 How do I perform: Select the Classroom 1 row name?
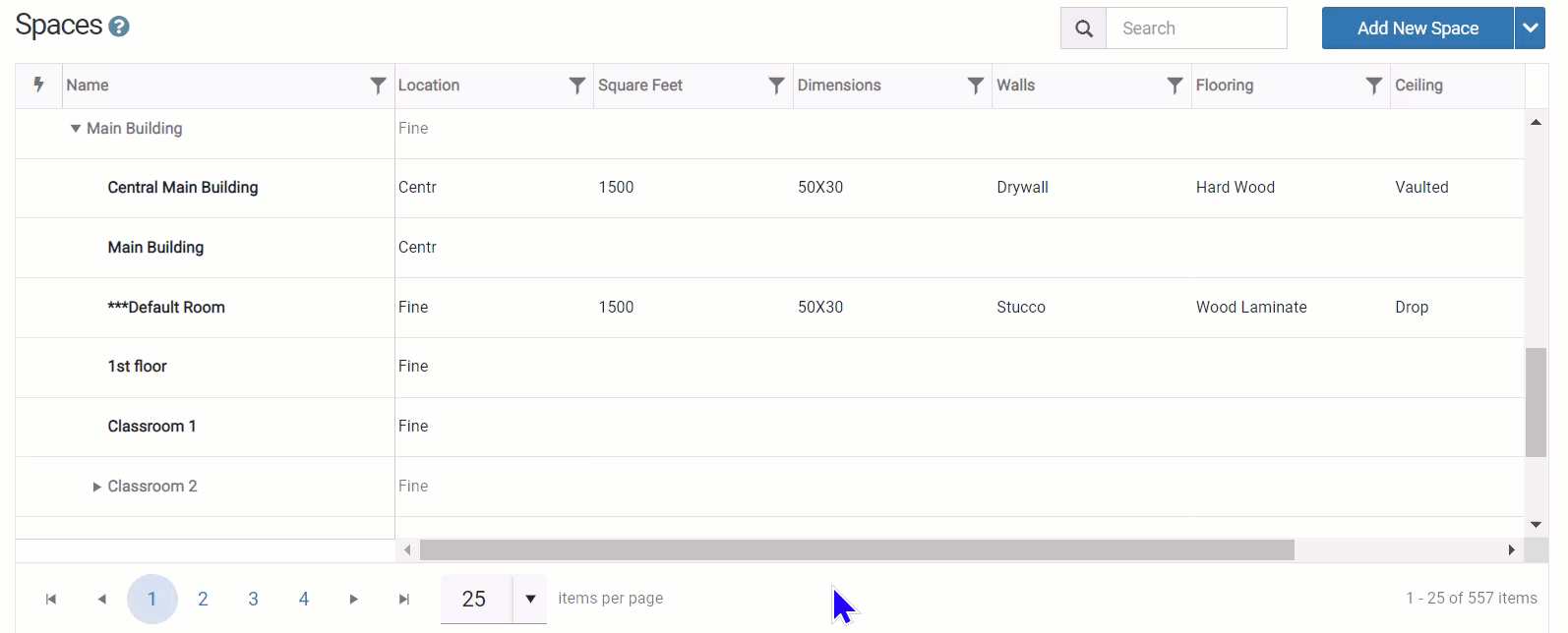click(151, 427)
